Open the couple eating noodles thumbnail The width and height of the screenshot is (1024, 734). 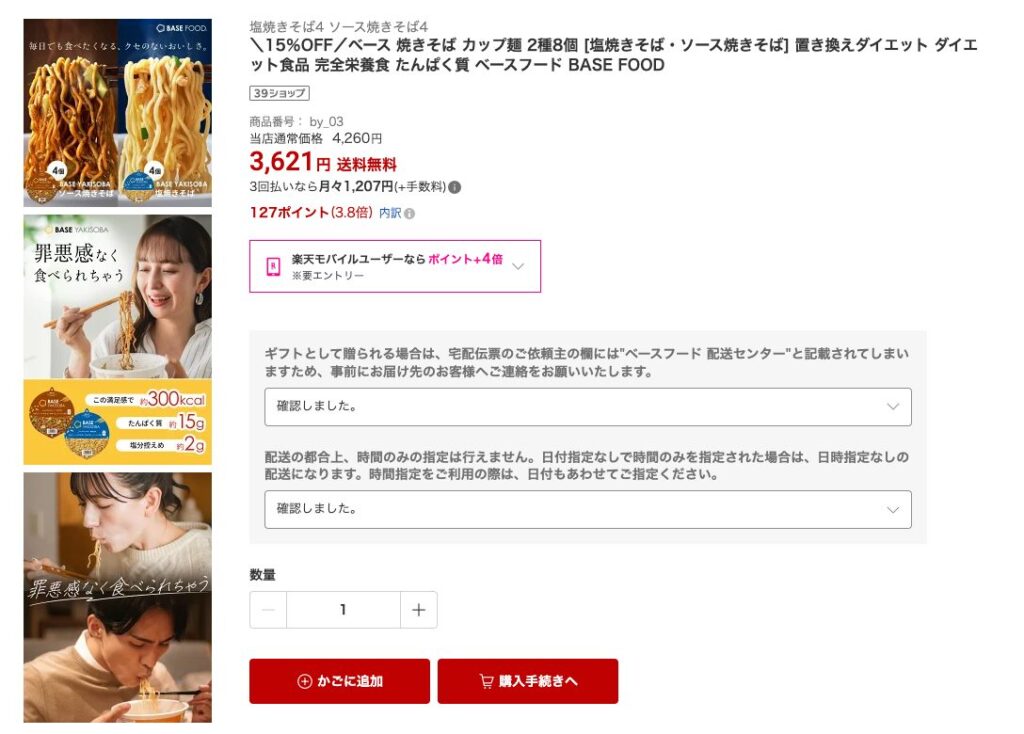[x=118, y=598]
